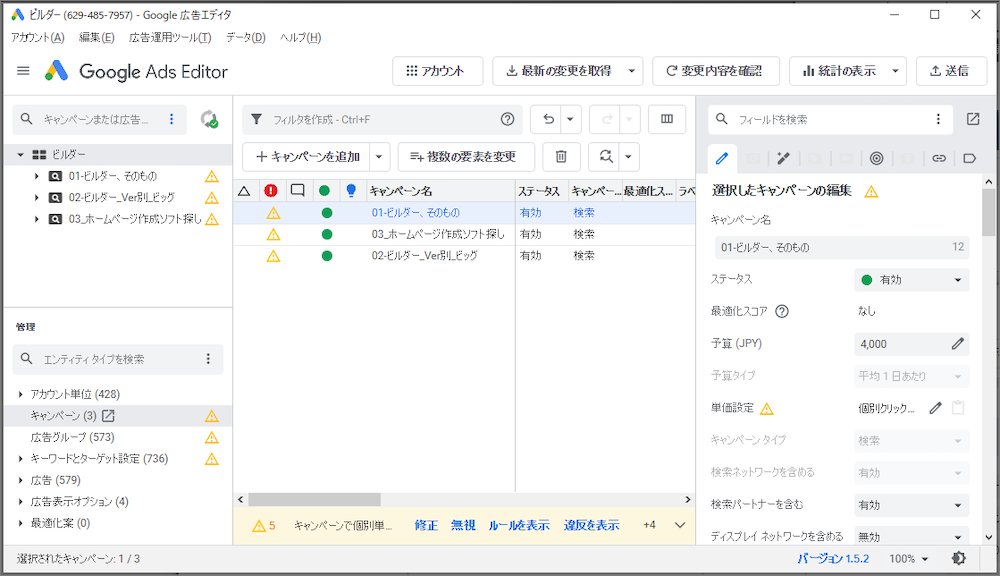Open the label tag tab in edit panel

(969, 158)
